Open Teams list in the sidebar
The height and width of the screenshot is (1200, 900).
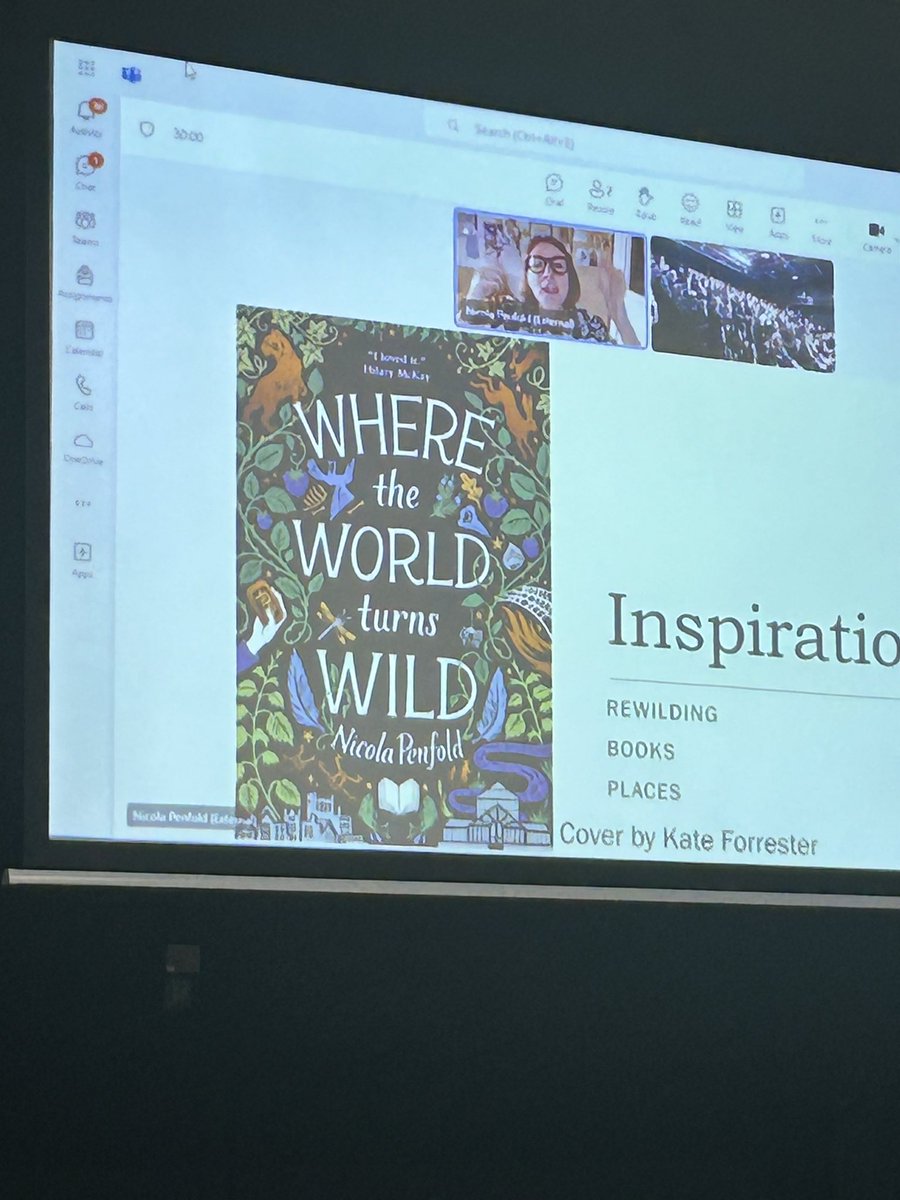(x=85, y=227)
